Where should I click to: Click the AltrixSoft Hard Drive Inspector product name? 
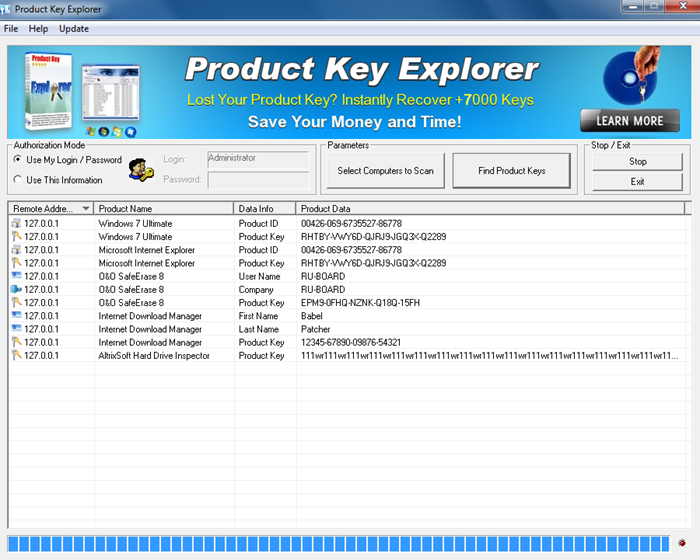click(154, 355)
